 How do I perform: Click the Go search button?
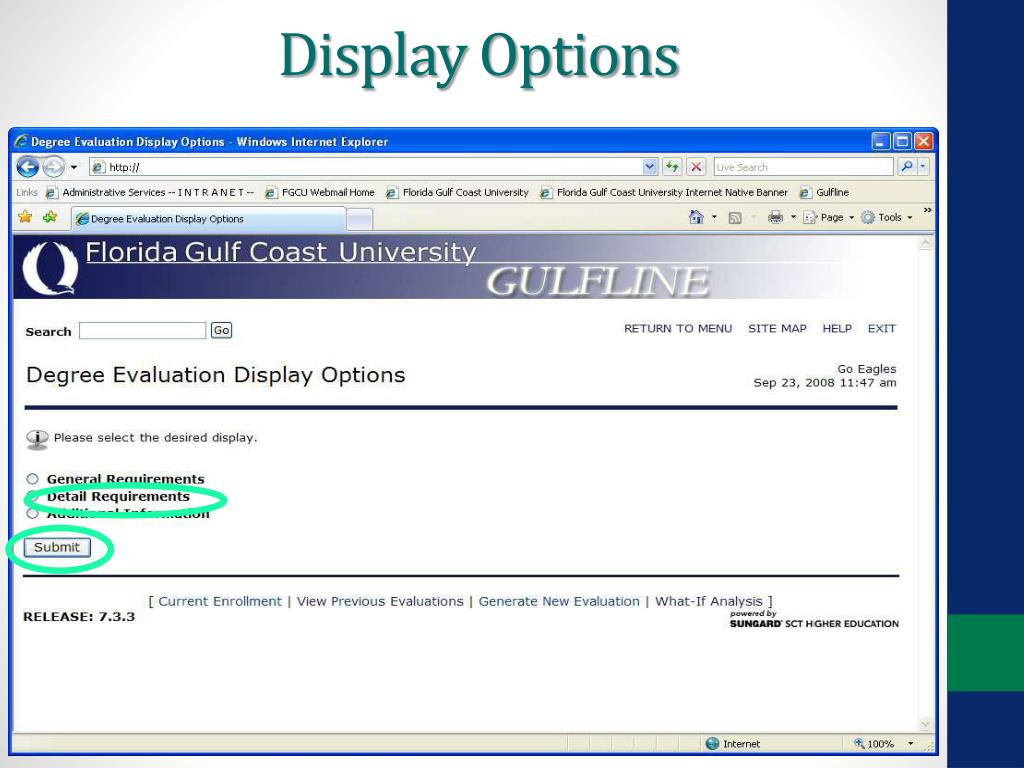click(x=221, y=330)
